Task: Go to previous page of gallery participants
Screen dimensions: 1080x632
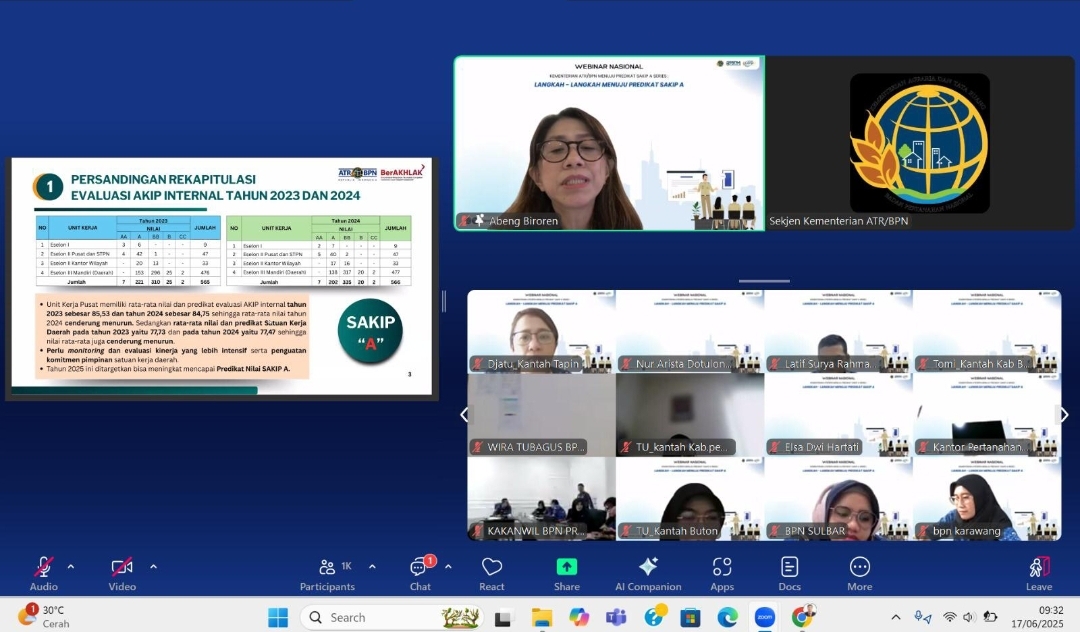Action: pyautogui.click(x=463, y=415)
